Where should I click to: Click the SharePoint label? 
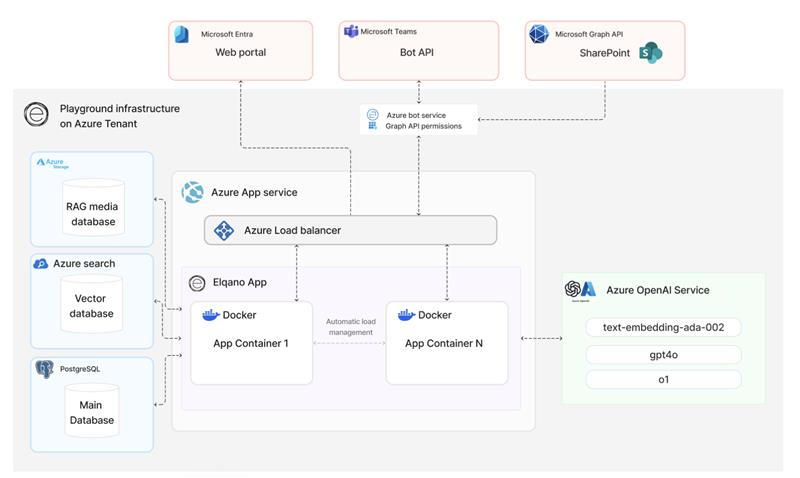(x=605, y=53)
